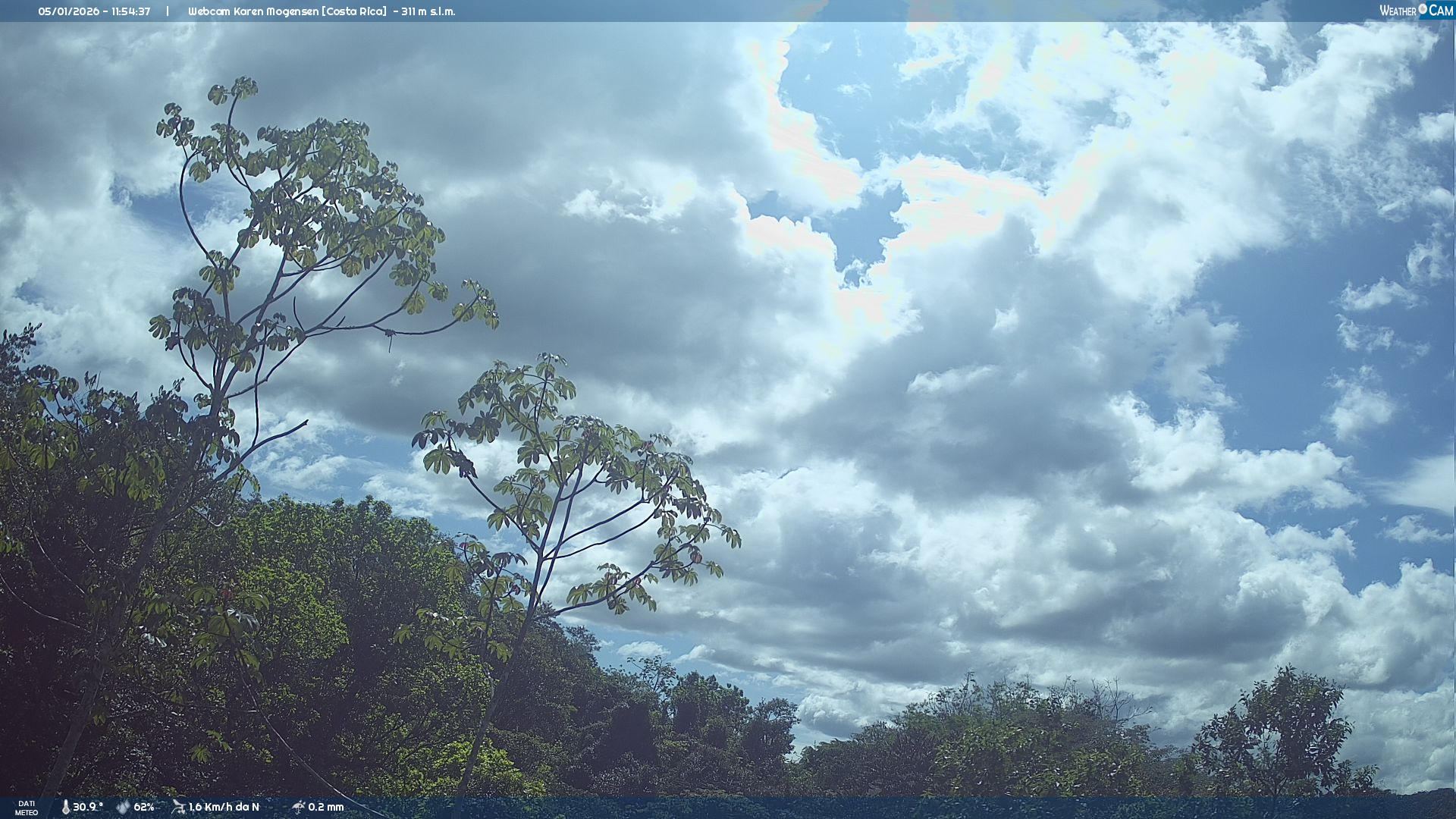
Task: Click the 0.2 mm rainfall value
Action: point(326,808)
